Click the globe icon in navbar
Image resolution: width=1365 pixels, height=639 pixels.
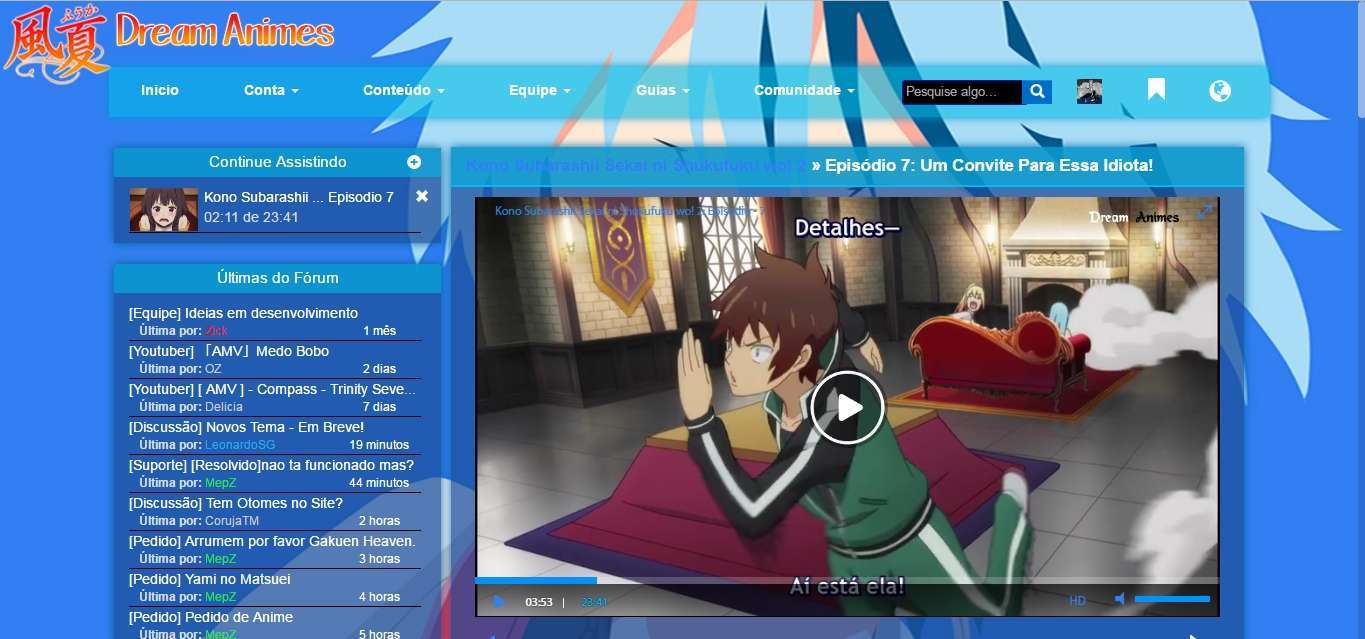(1219, 91)
